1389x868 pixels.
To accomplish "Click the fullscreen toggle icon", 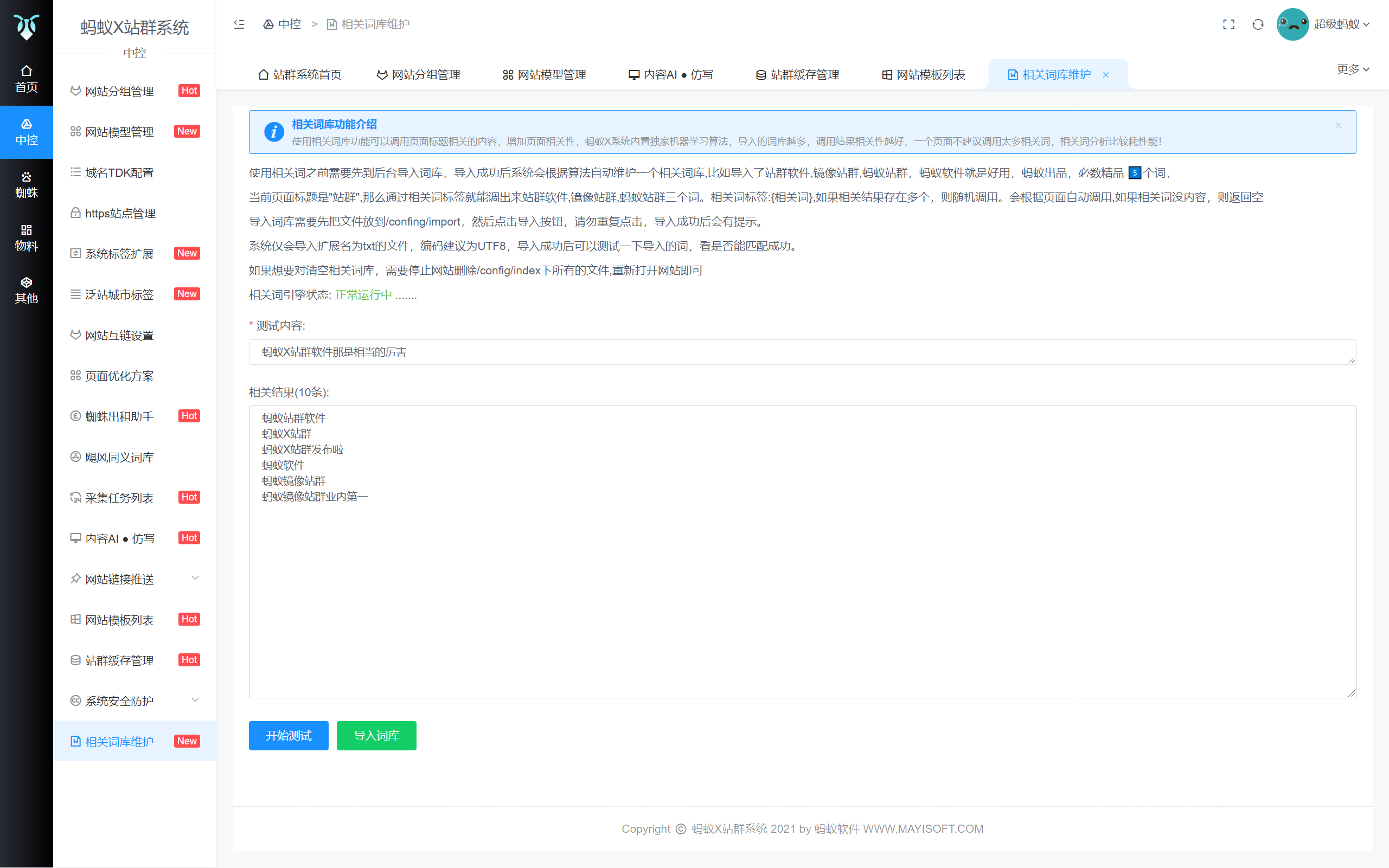I will click(1228, 24).
